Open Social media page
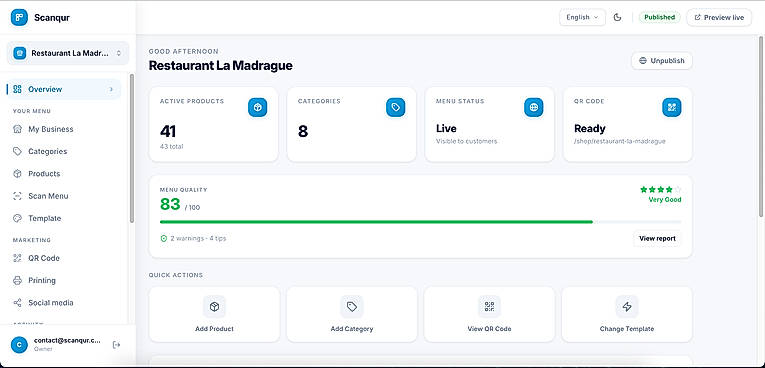This screenshot has width=765, height=368. click(64, 303)
